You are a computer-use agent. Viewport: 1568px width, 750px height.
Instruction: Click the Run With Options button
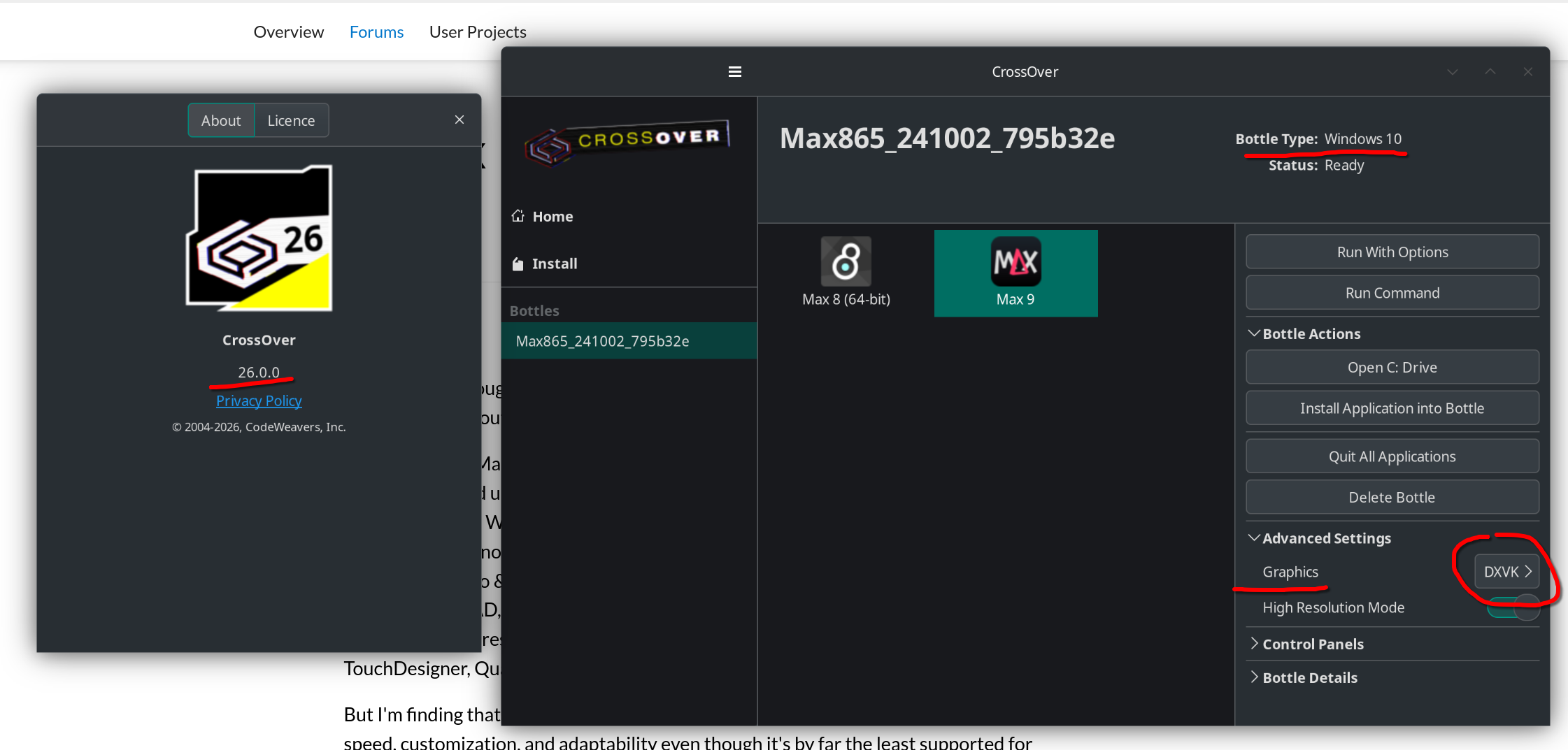(1392, 252)
